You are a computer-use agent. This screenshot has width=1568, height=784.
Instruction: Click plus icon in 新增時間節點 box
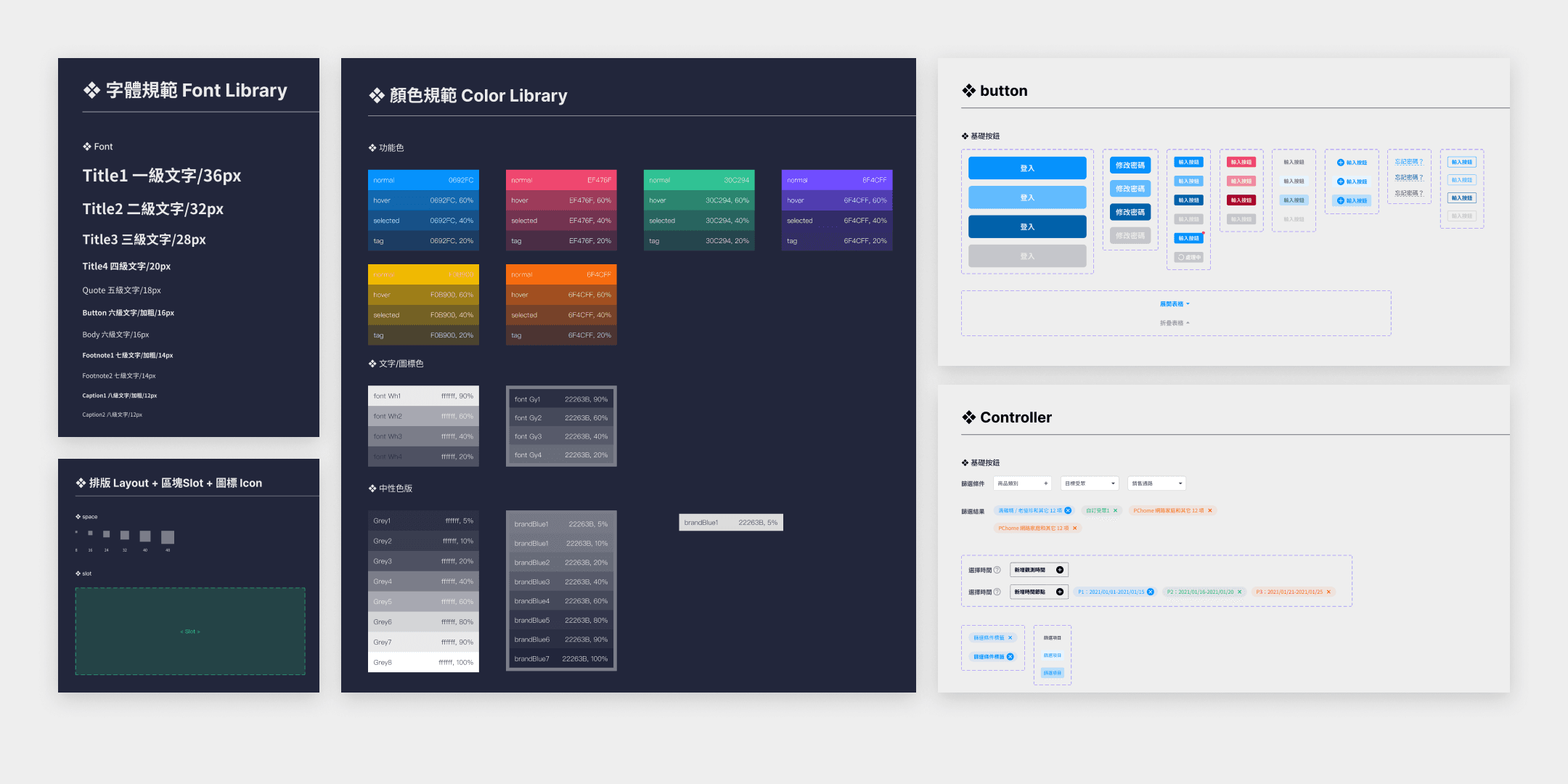pos(1059,592)
